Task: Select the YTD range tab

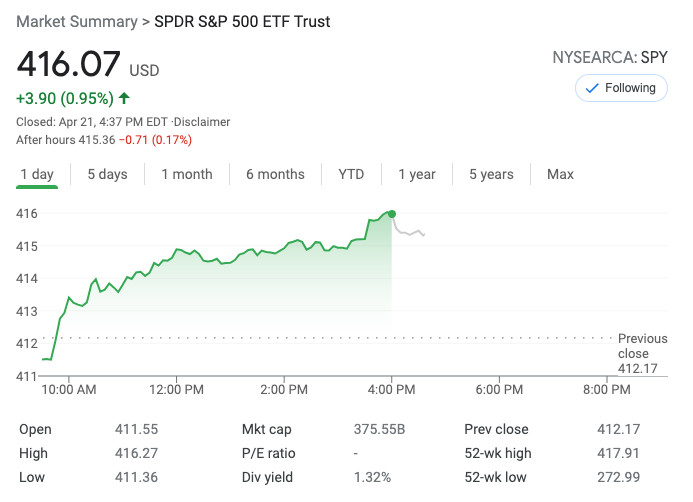Action: pos(351,174)
